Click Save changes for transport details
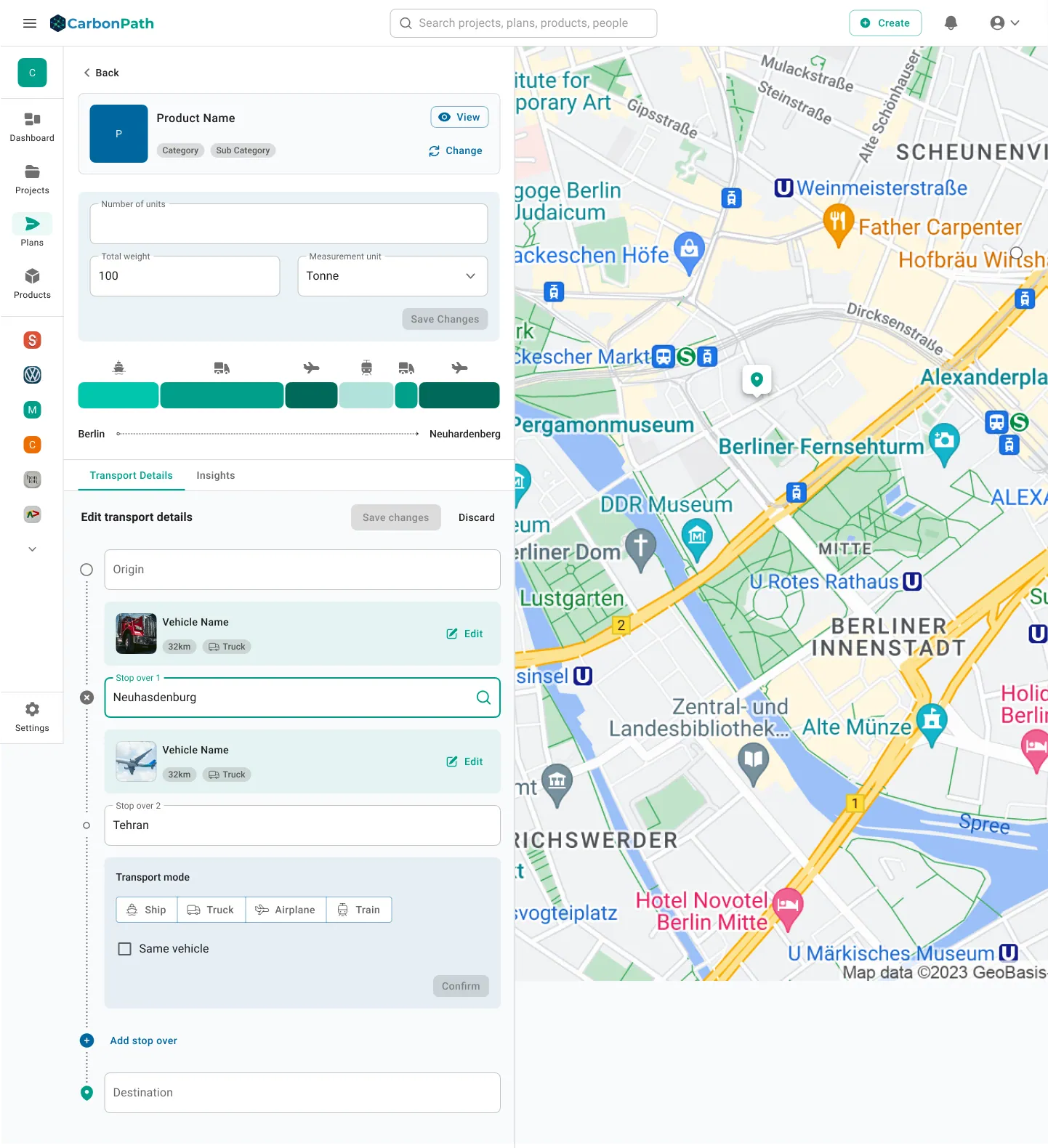 tap(396, 517)
